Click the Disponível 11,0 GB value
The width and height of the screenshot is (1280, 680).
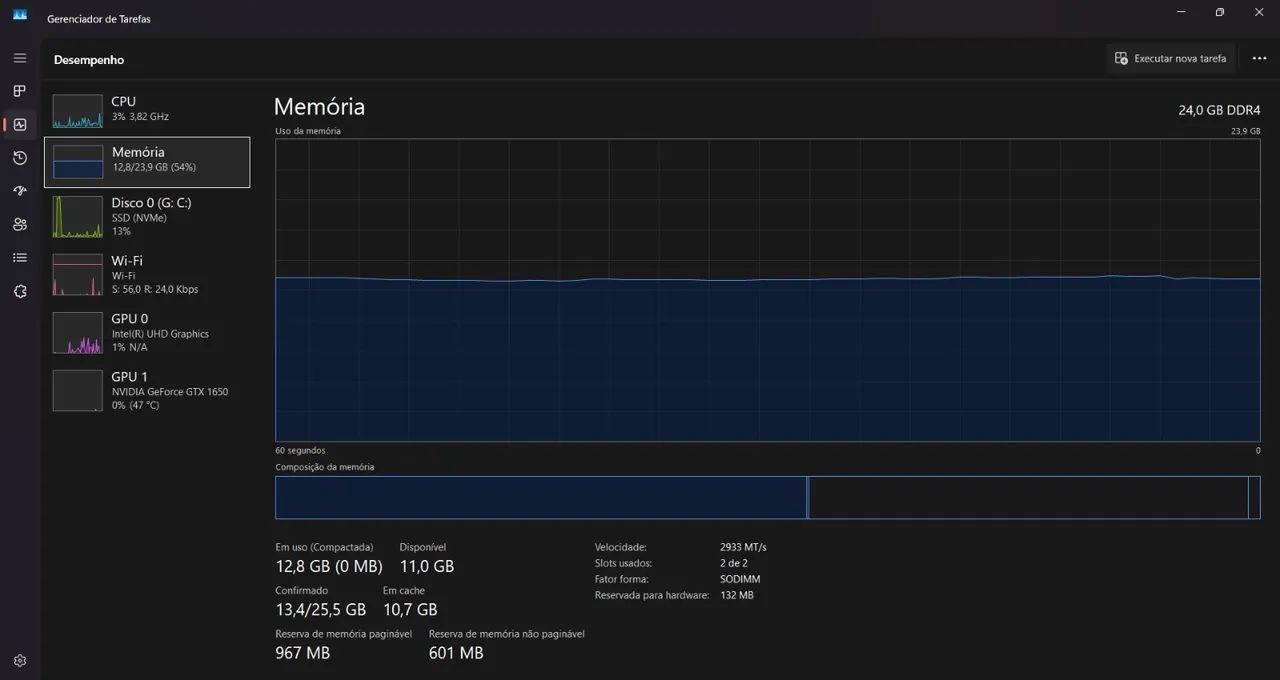[427, 566]
